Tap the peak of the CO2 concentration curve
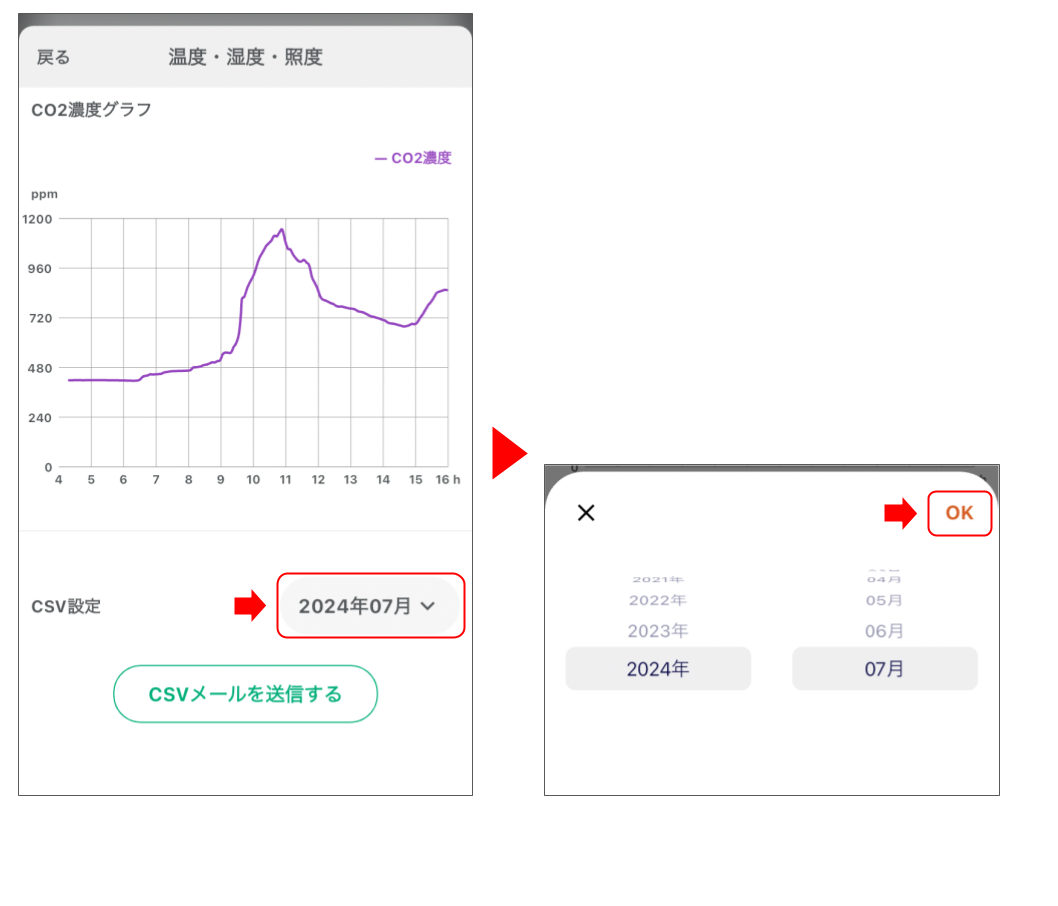The height and width of the screenshot is (906, 1058). (281, 230)
